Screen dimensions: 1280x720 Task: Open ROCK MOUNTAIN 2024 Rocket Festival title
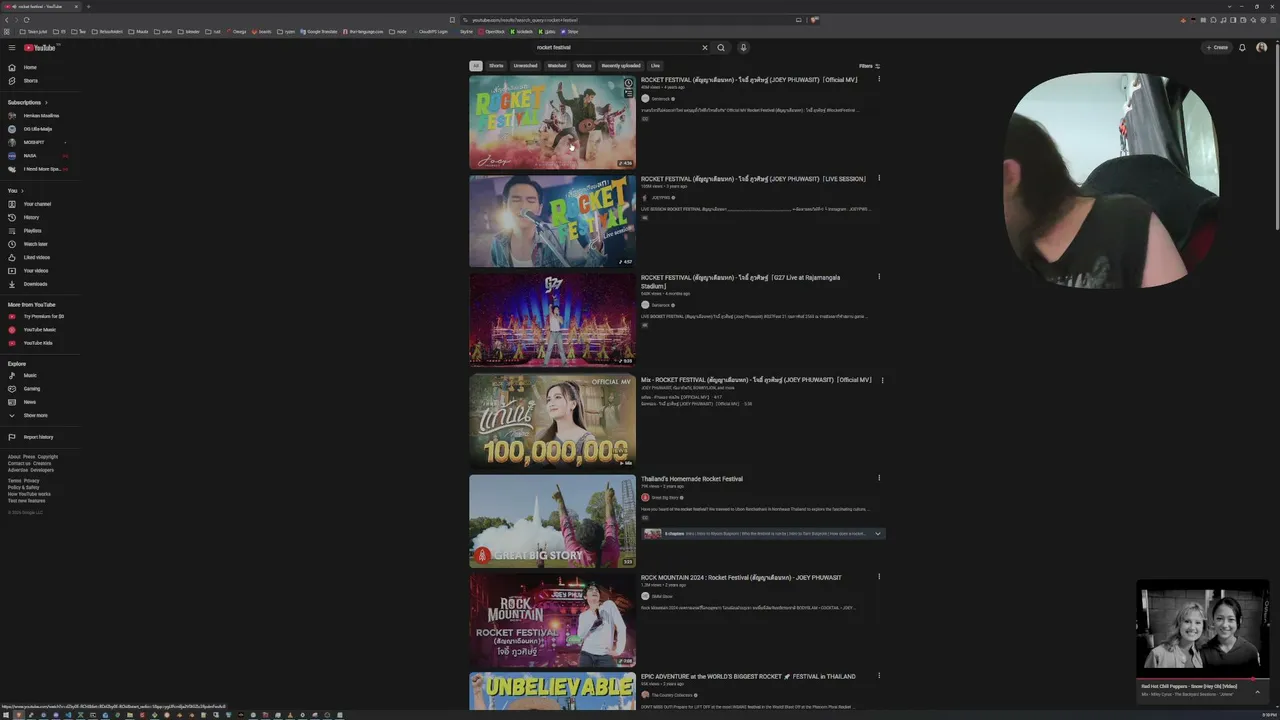tap(741, 577)
